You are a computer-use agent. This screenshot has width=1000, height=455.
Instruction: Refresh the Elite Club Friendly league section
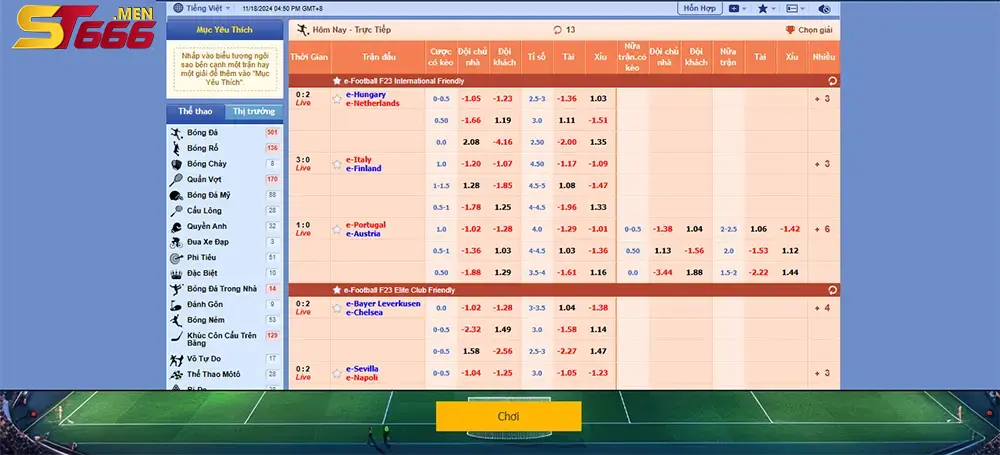832,290
